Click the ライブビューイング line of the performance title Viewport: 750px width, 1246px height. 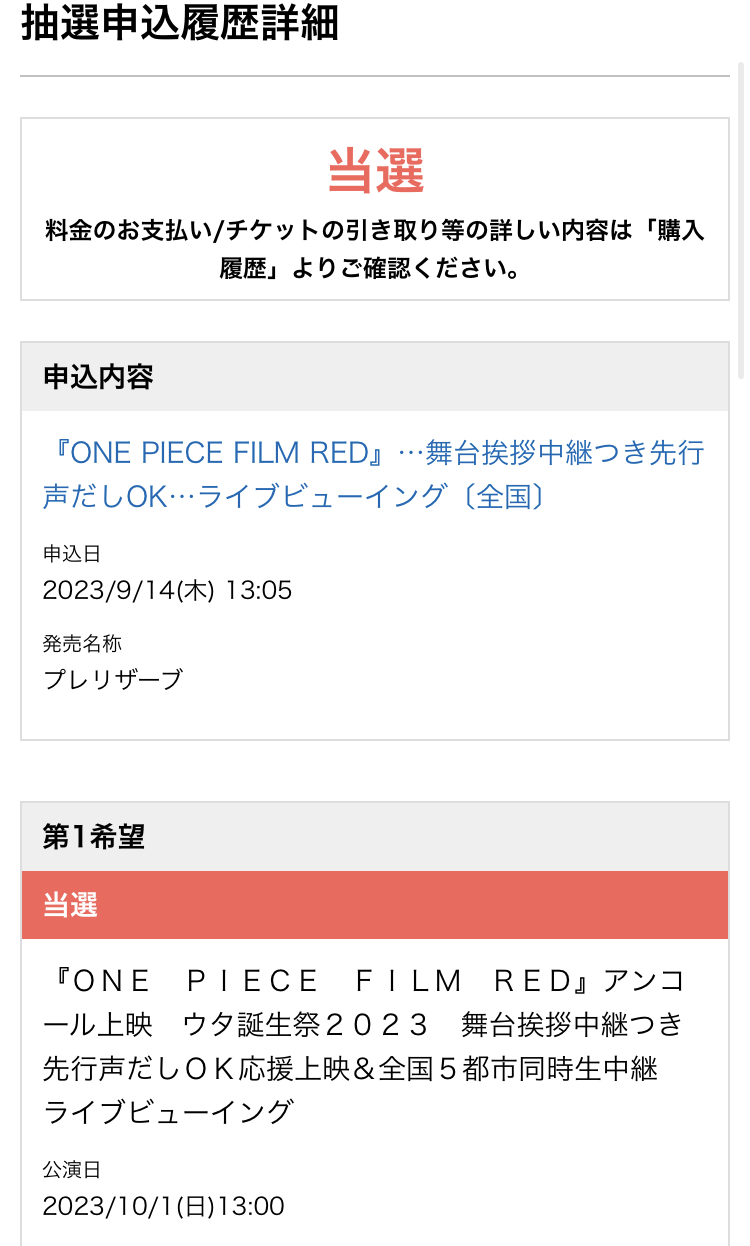pos(168,1111)
